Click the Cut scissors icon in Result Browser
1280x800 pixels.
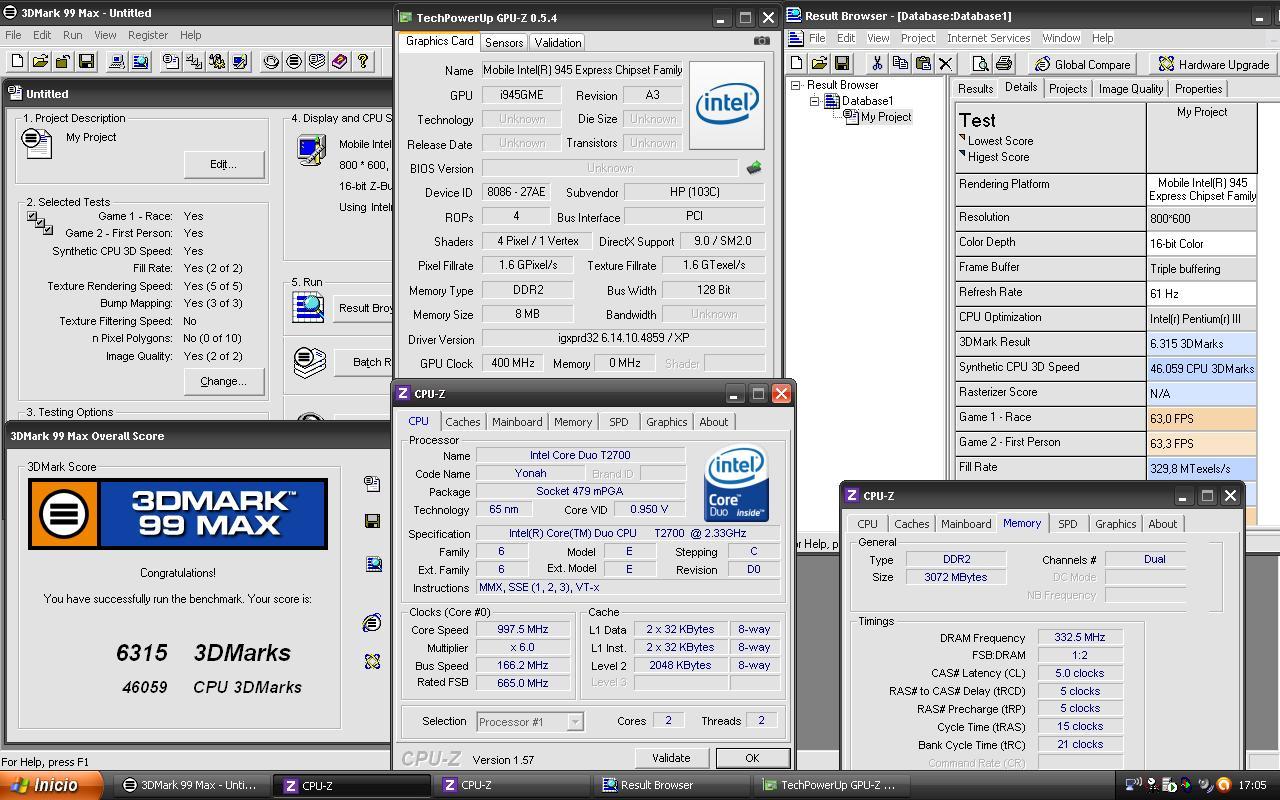[877, 64]
